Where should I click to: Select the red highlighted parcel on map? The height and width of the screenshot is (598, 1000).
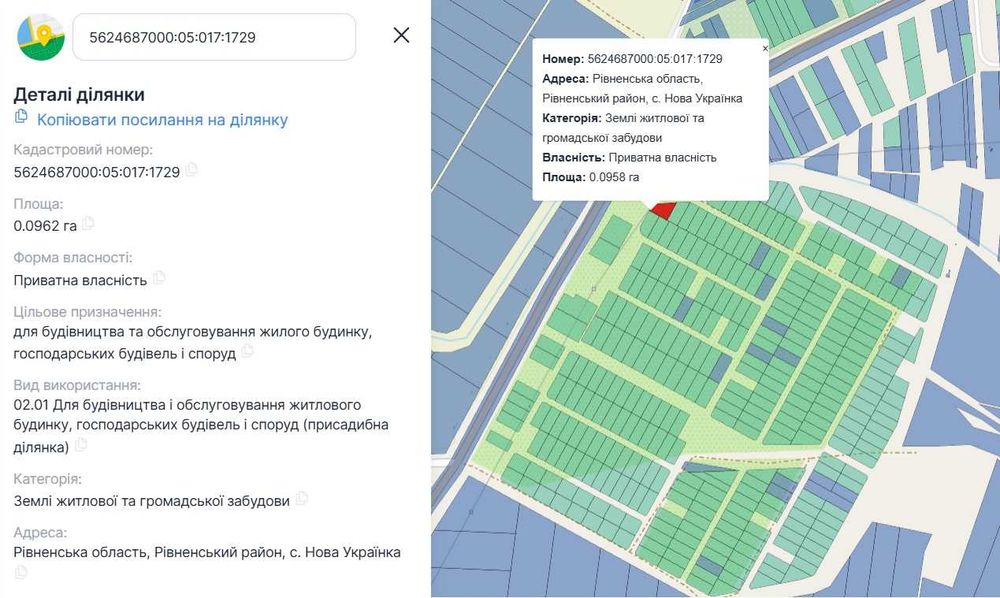pyautogui.click(x=662, y=208)
